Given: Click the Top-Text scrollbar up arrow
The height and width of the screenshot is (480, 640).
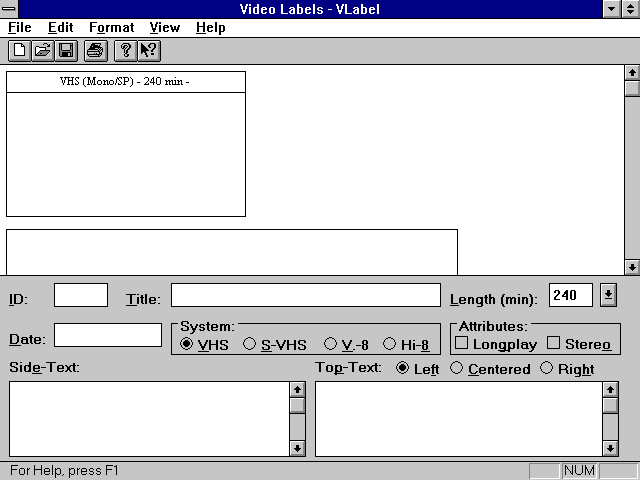Looking at the screenshot, I should click(610, 389).
